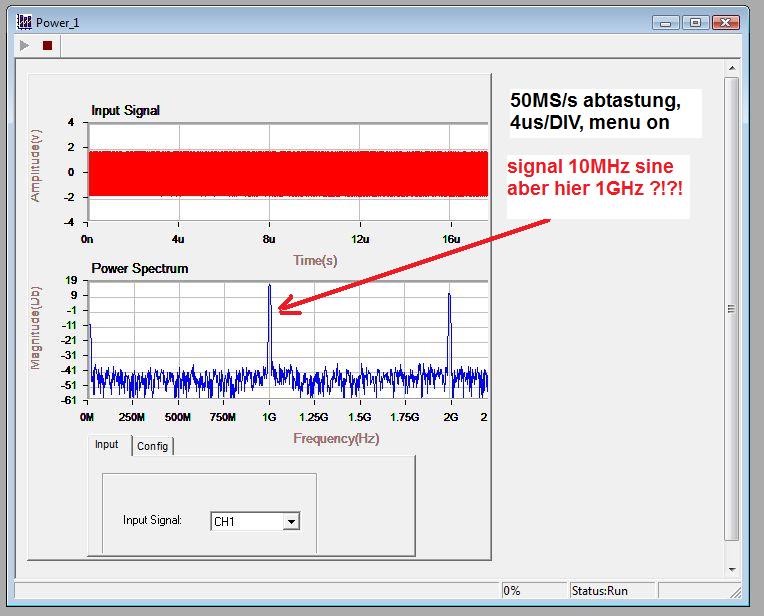Click the Amplitude(v) axis label
Image resolution: width=764 pixels, height=616 pixels.
tap(36, 166)
